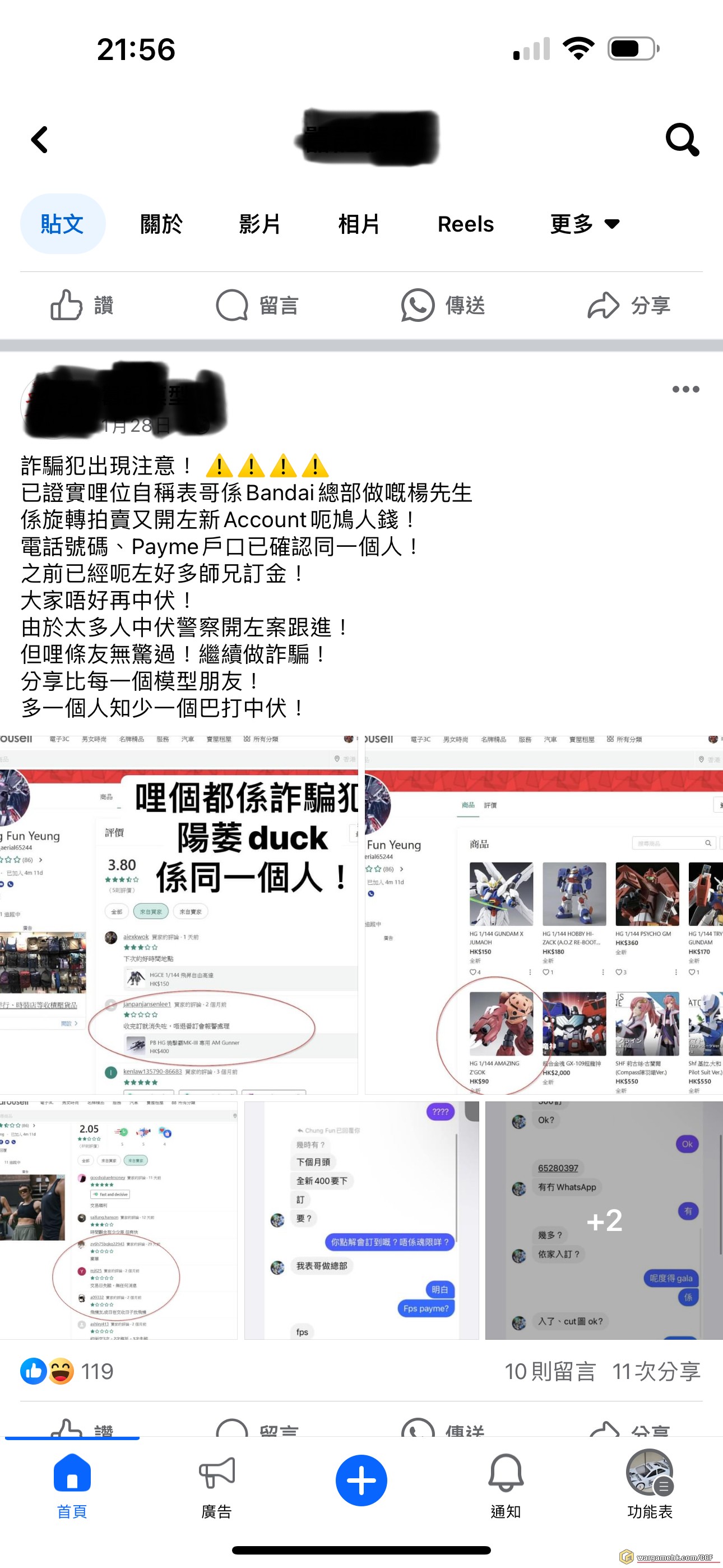Tap the blue plus create button
This screenshot has height=1568, width=723.
361,1480
